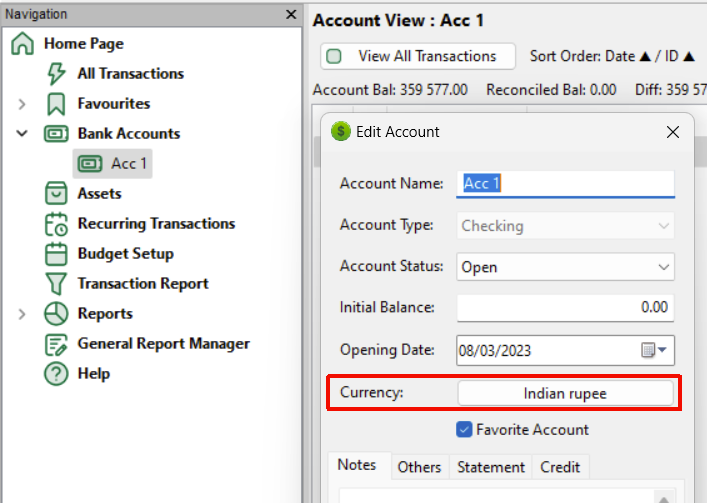Click the Opening Date field
The height and width of the screenshot is (503, 707).
tap(565, 350)
